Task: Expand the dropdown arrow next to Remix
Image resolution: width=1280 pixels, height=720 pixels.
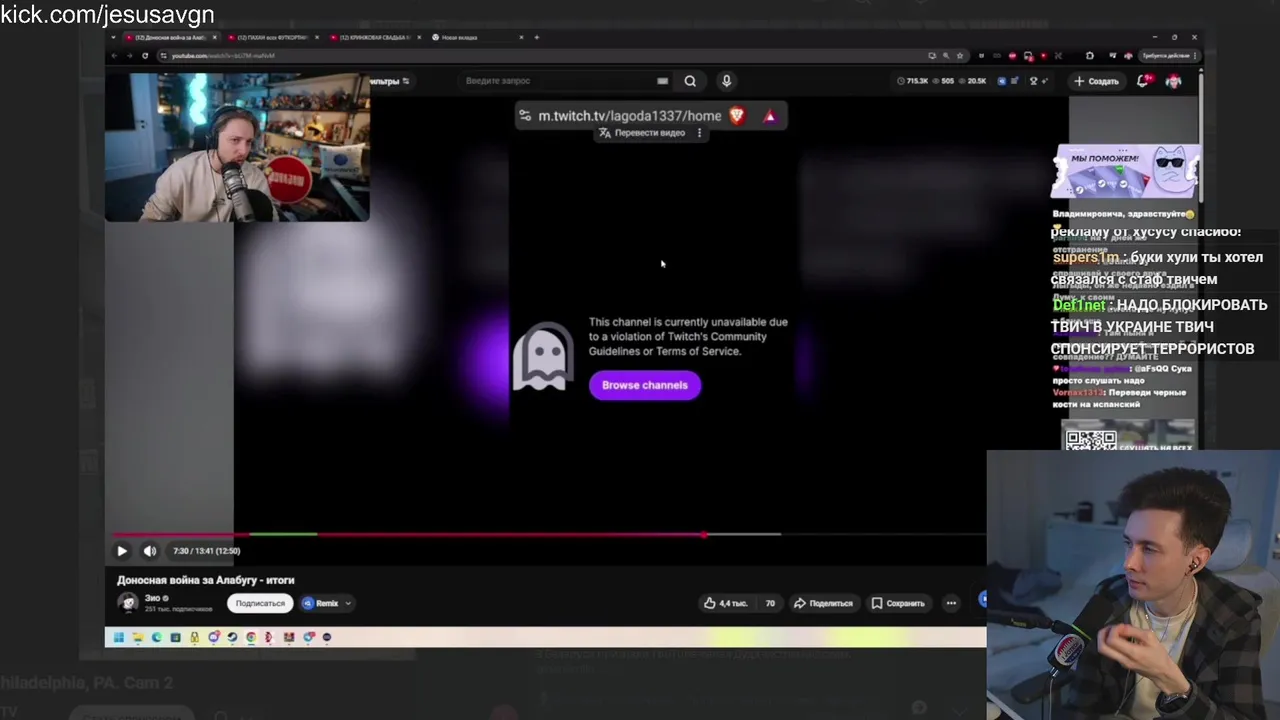Action: pos(348,603)
